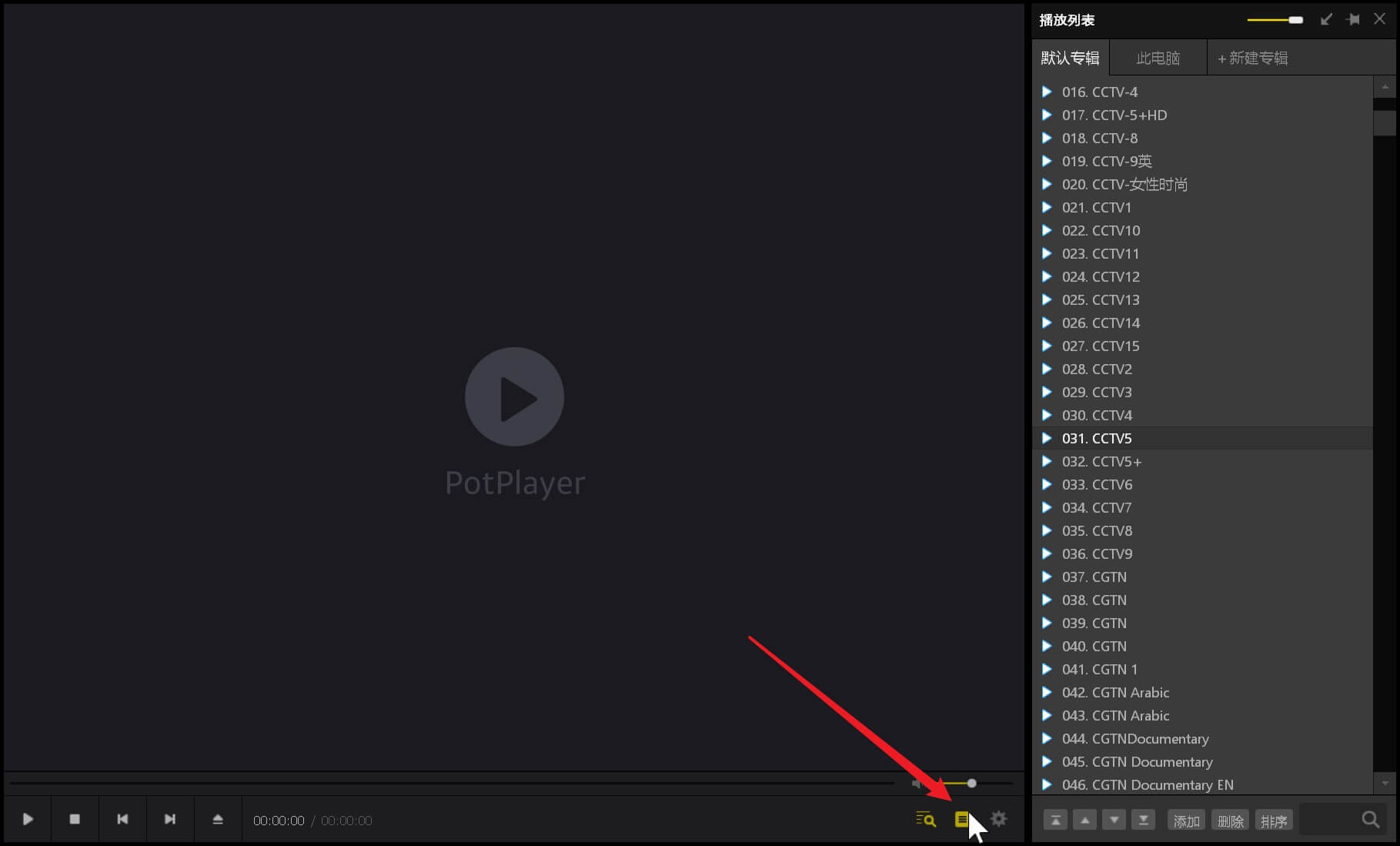The width and height of the screenshot is (1400, 846).
Task: Select the 037. CGTN playlist entry
Action: click(1094, 577)
